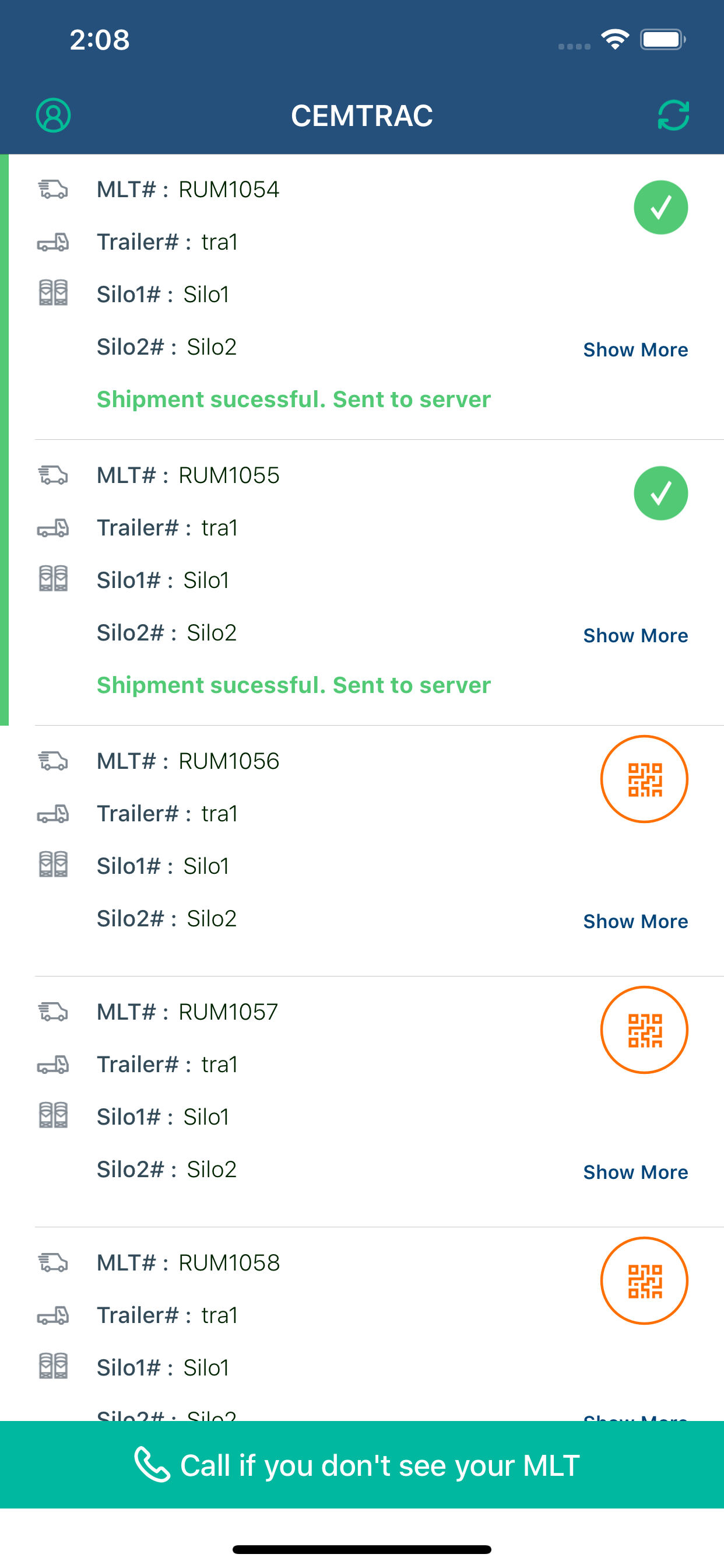The image size is (724, 1568).
Task: Tap RUM1054 Shipment successful status message
Action: pos(293,400)
